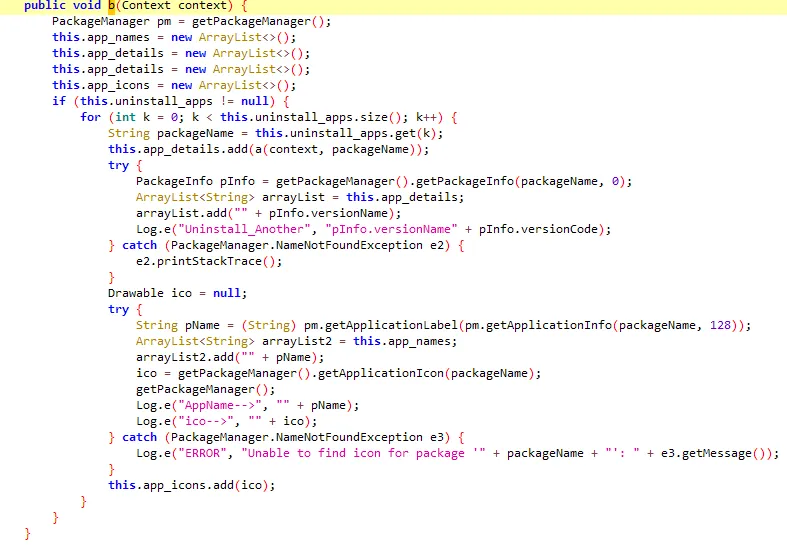Click 'Context' type in the method signature
The width and height of the screenshot is (787, 546).
146,6
